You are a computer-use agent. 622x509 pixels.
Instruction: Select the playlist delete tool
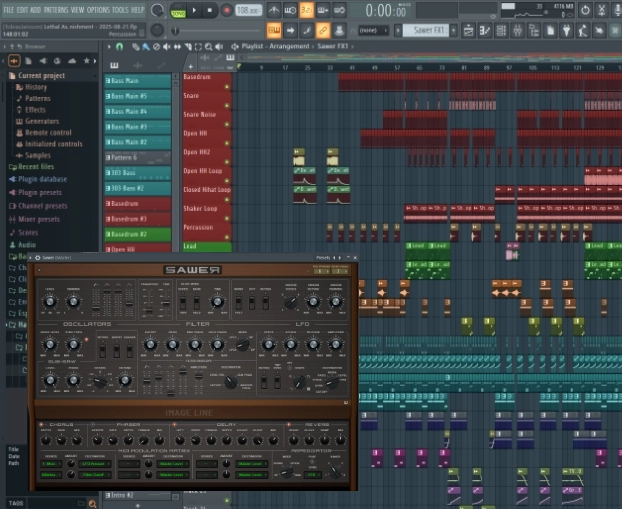pyautogui.click(x=156, y=47)
